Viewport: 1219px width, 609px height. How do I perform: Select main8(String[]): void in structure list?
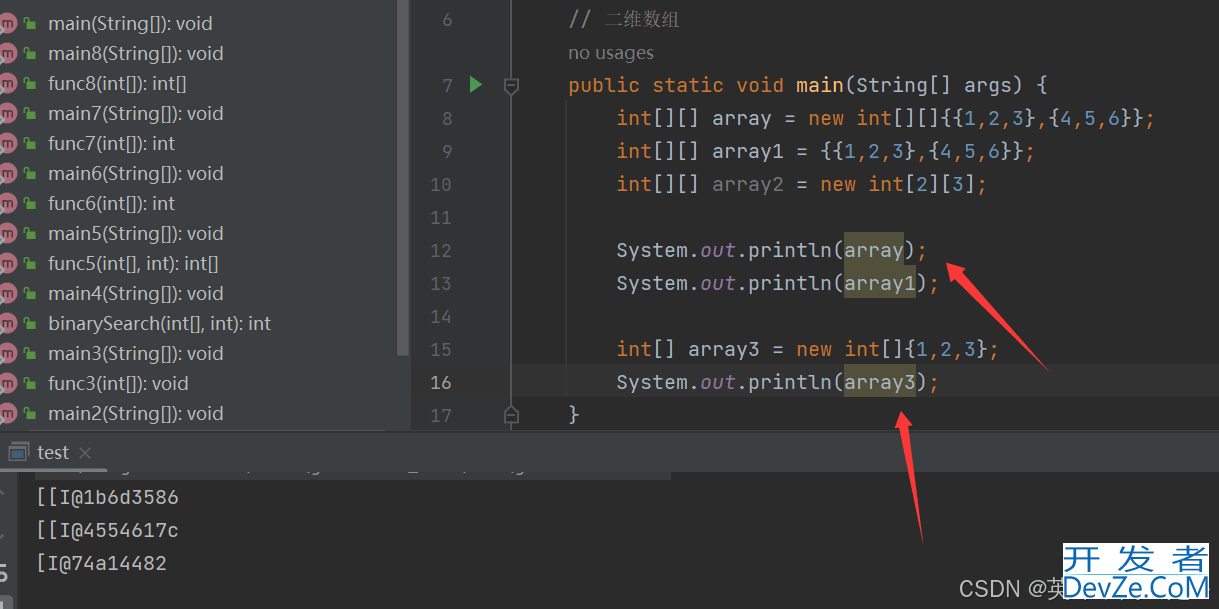tap(136, 53)
